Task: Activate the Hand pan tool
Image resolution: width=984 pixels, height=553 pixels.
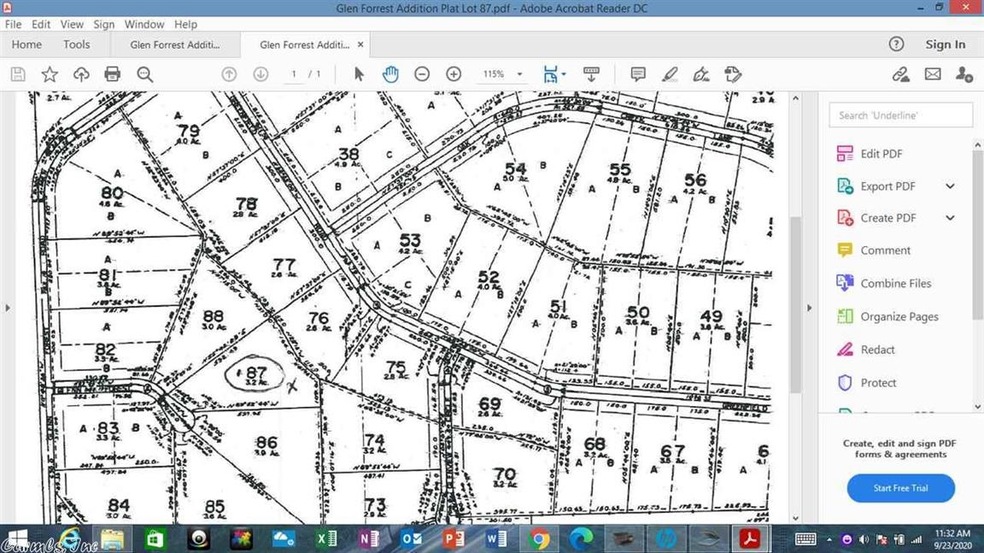Action: 390,74
